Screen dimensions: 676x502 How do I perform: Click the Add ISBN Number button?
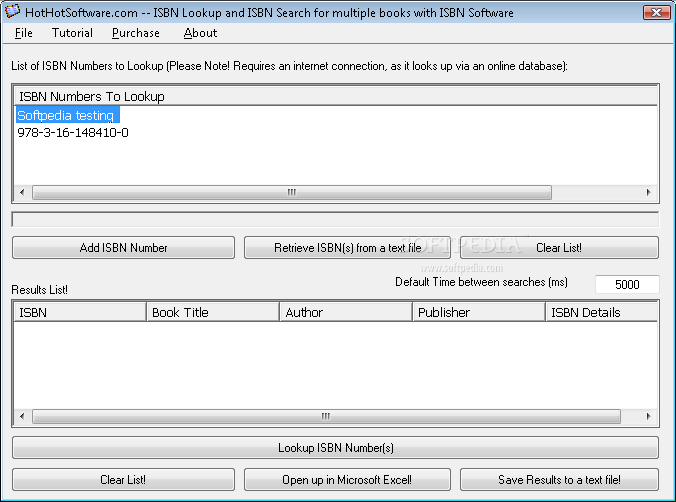[x=123, y=248]
